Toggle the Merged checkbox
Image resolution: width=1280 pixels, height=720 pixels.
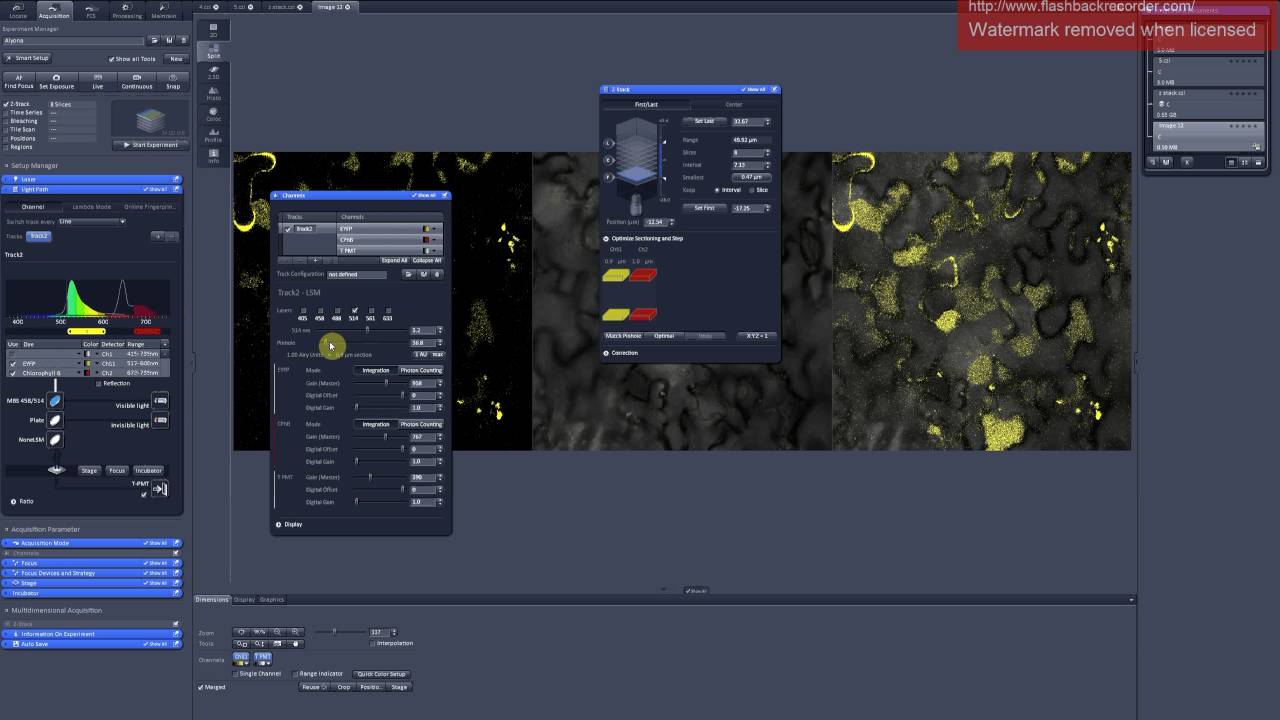(x=201, y=687)
